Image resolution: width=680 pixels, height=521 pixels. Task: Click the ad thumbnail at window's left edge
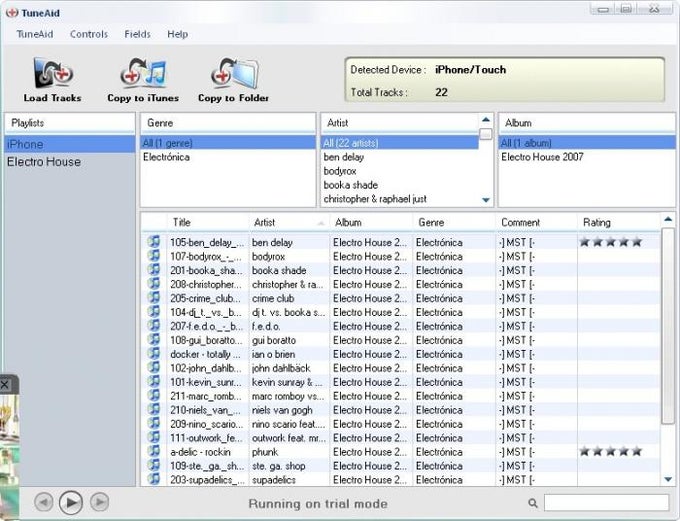tap(10, 455)
